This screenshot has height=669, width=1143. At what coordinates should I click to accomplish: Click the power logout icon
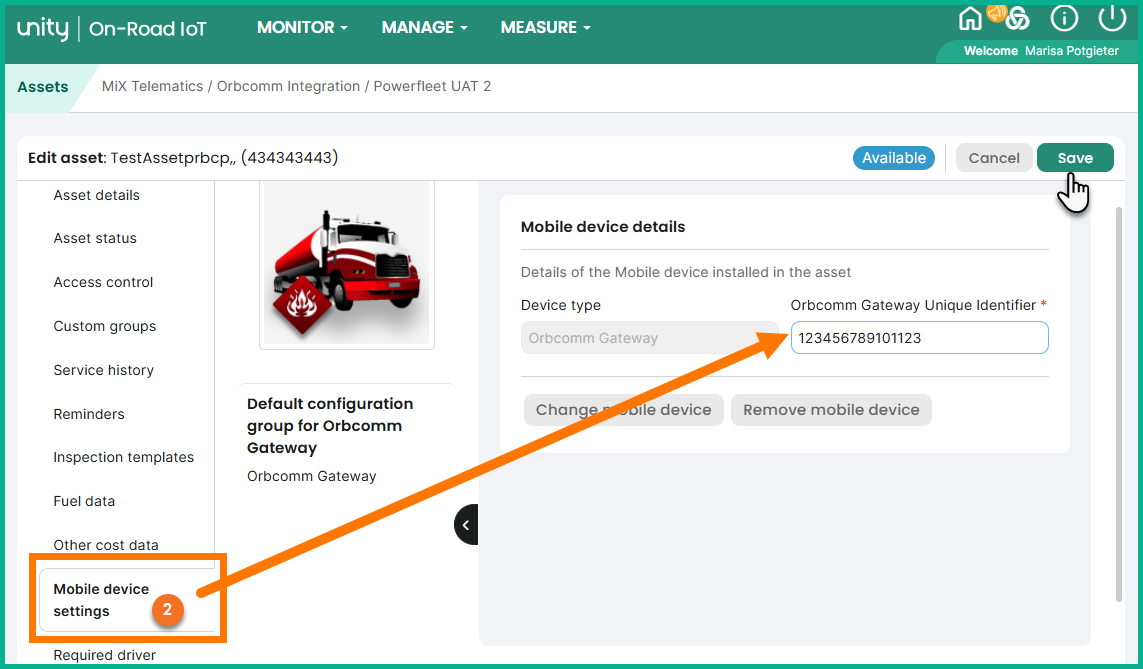pyautogui.click(x=1111, y=18)
